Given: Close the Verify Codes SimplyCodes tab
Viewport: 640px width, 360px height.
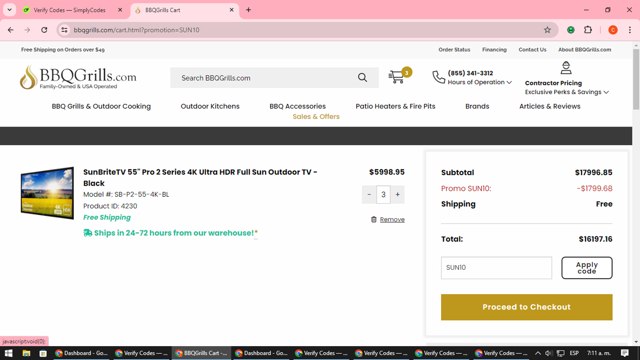Looking at the screenshot, I should coord(120,10).
